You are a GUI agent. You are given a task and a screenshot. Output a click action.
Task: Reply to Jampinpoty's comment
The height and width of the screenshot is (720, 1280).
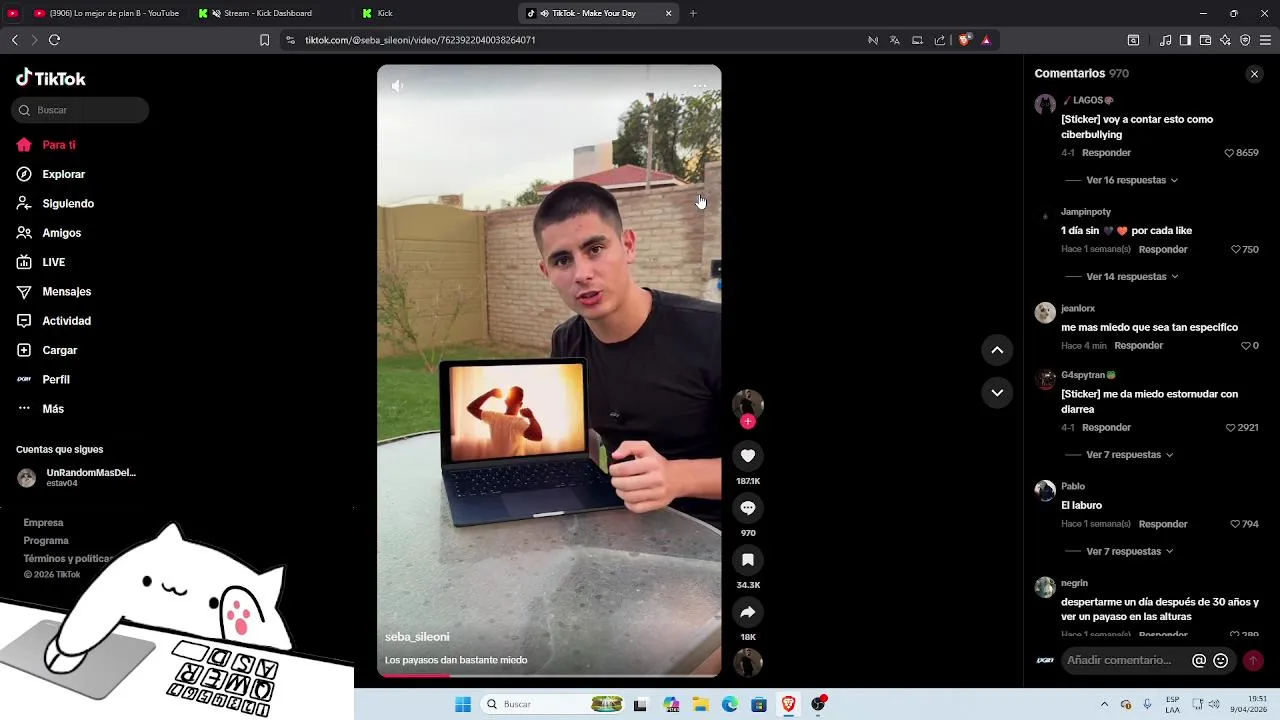pos(1163,249)
